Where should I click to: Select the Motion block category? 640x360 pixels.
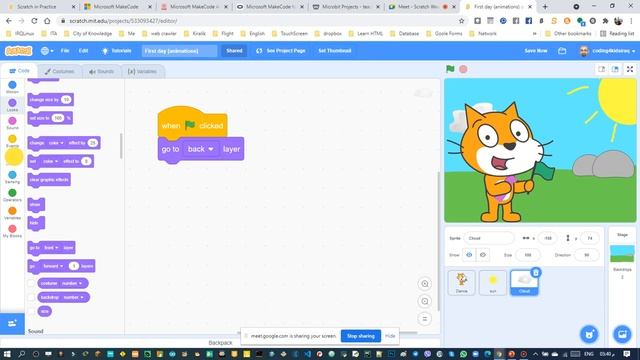(12, 87)
